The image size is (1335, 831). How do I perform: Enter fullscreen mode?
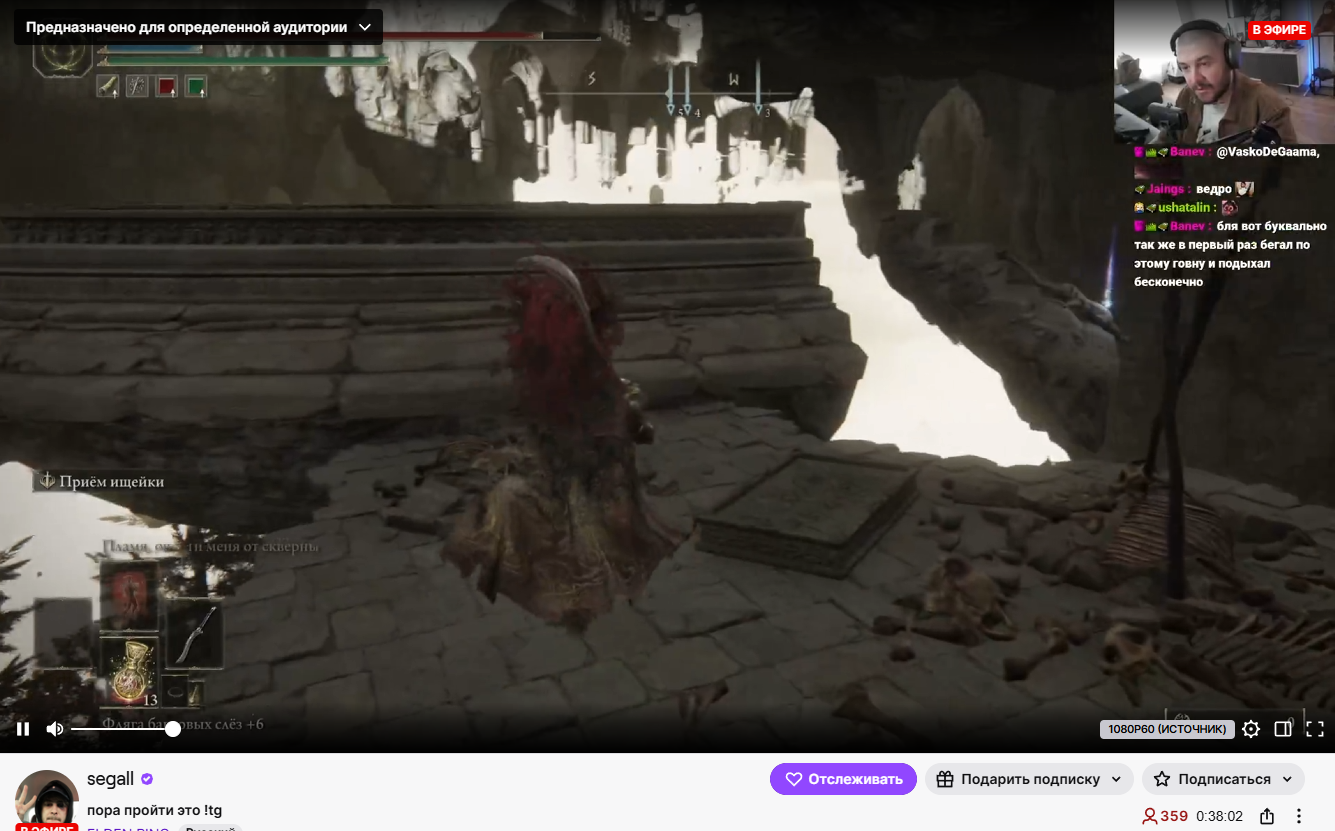pyautogui.click(x=1315, y=729)
